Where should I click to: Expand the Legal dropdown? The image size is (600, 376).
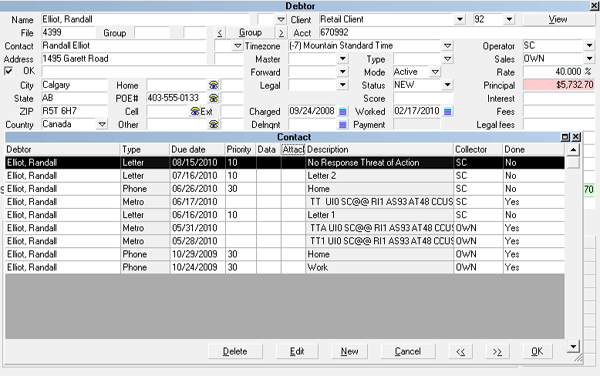tap(343, 85)
